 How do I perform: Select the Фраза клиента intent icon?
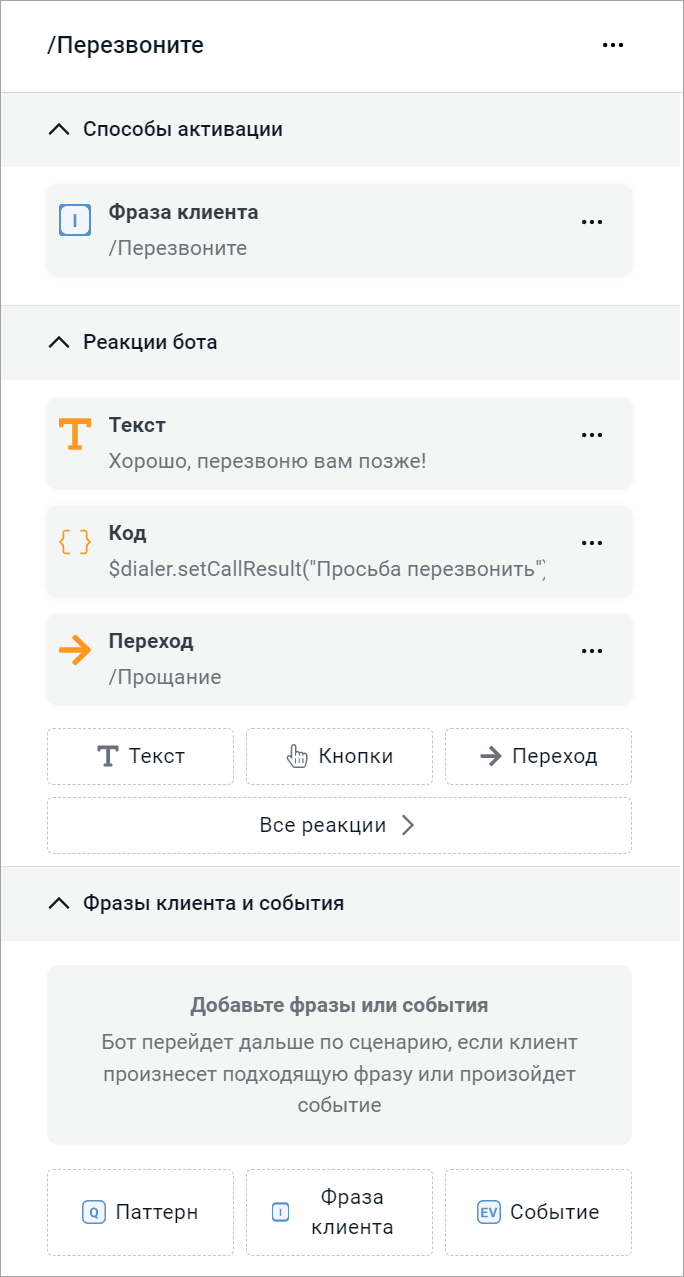click(x=74, y=219)
